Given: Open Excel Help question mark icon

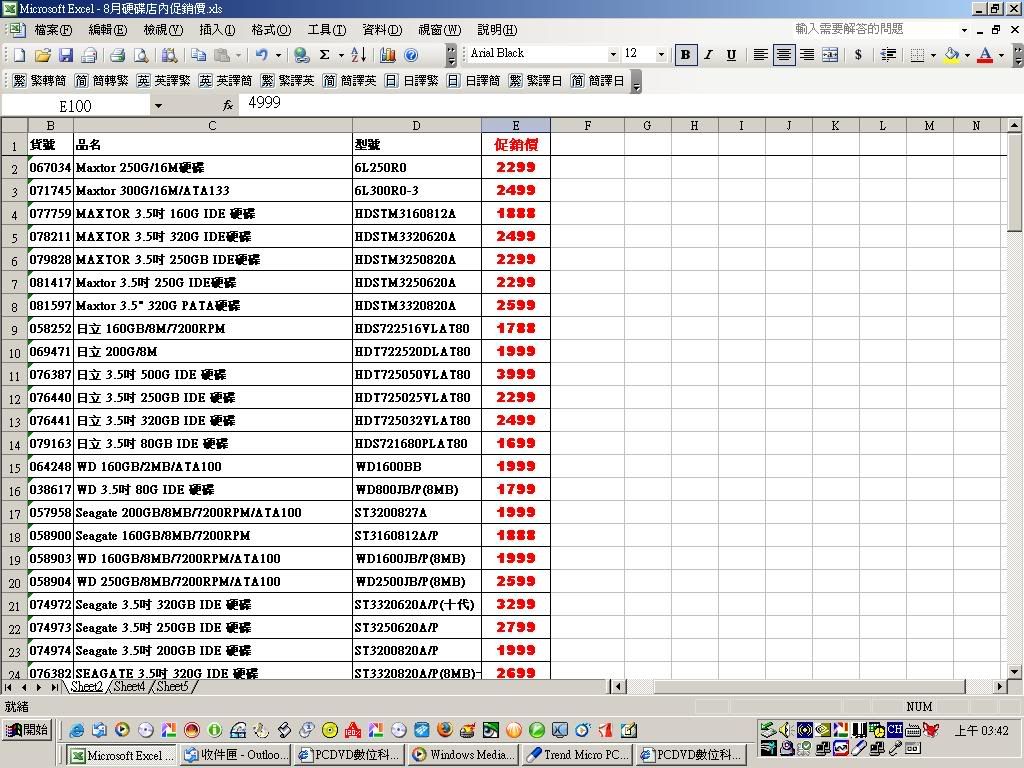Looking at the screenshot, I should pos(411,55).
